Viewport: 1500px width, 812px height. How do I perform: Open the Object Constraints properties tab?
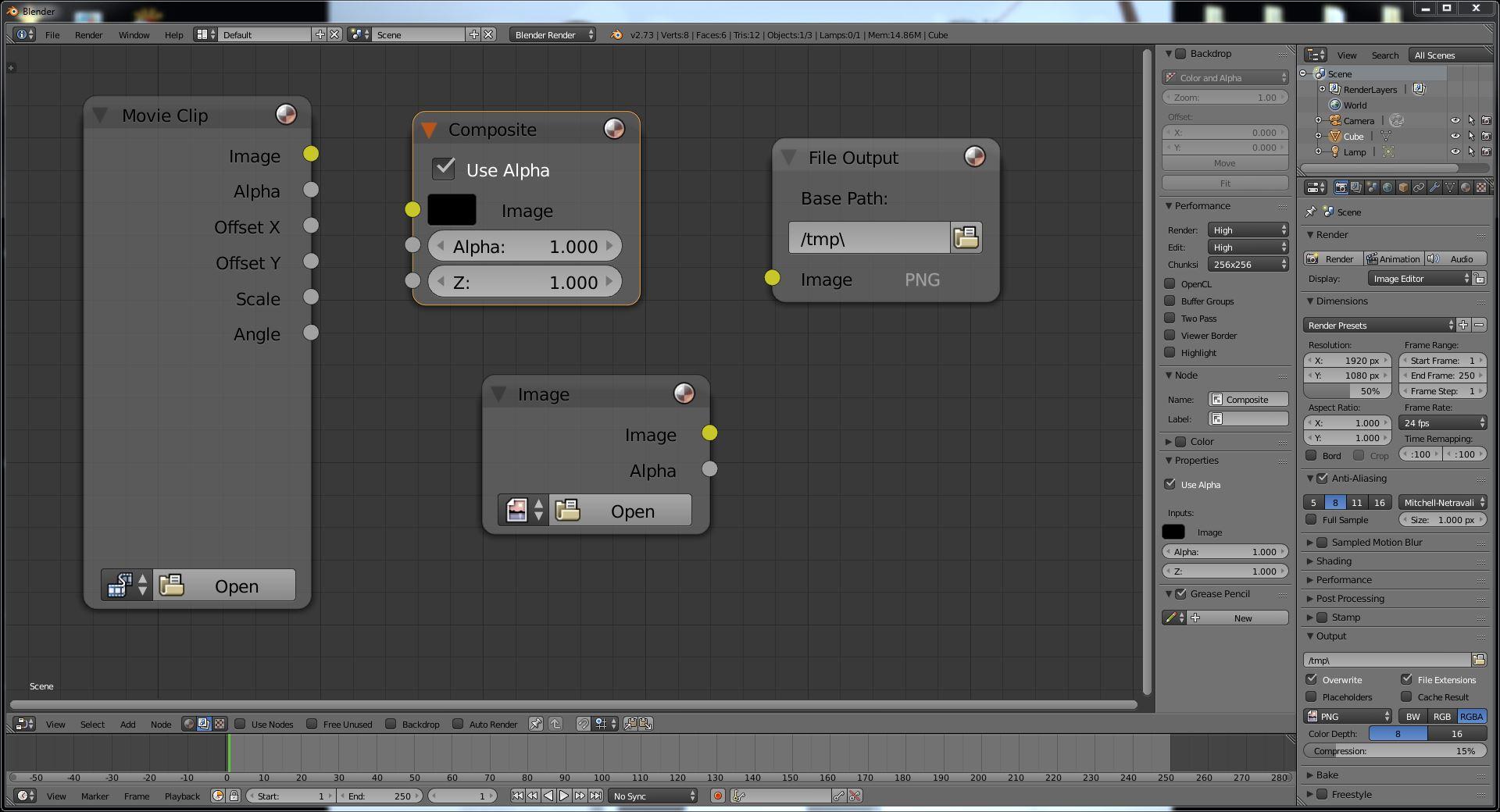1419,187
